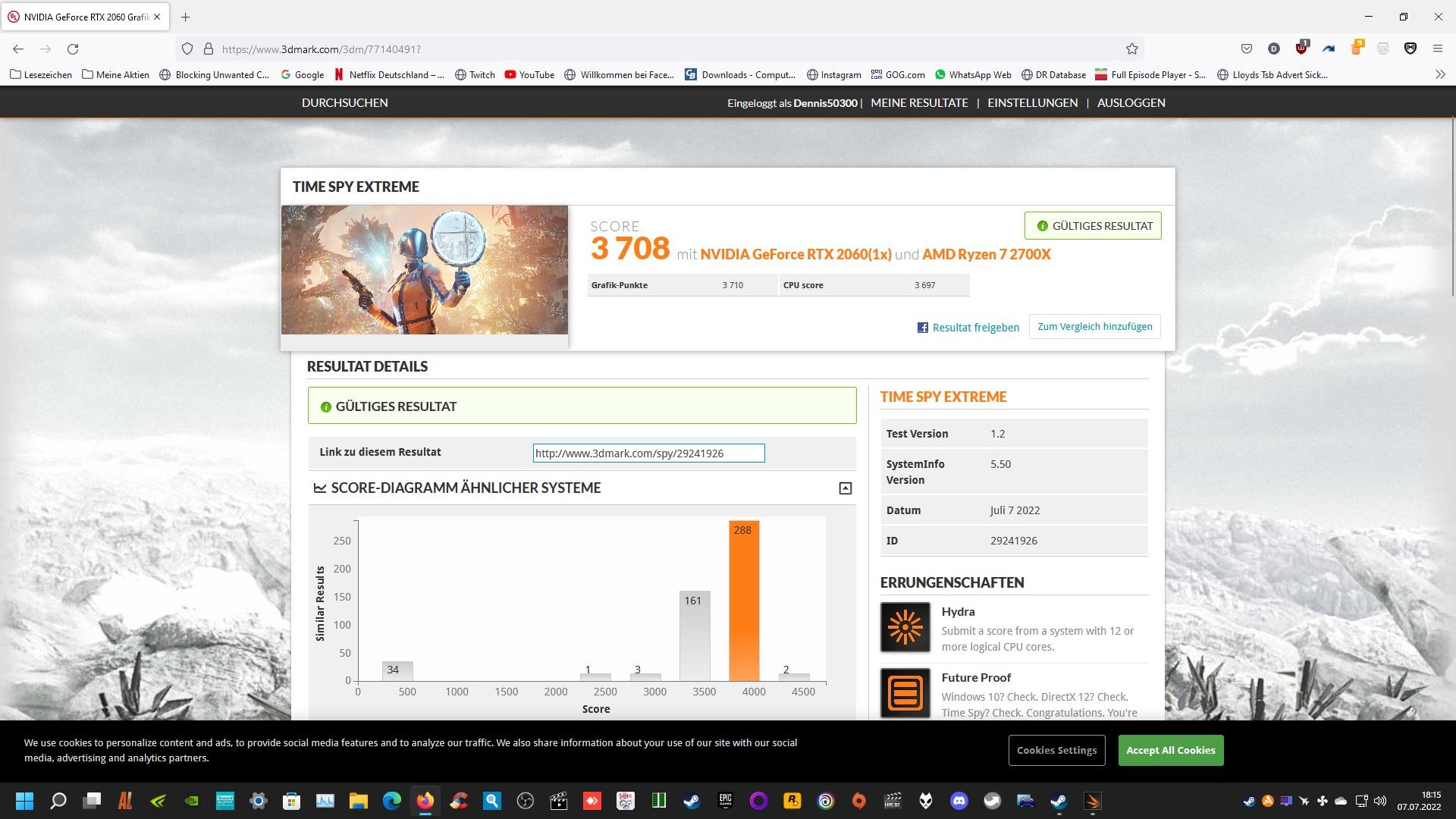Open the 3DMark app in the taskbar
The image size is (1456, 819).
1092,801
